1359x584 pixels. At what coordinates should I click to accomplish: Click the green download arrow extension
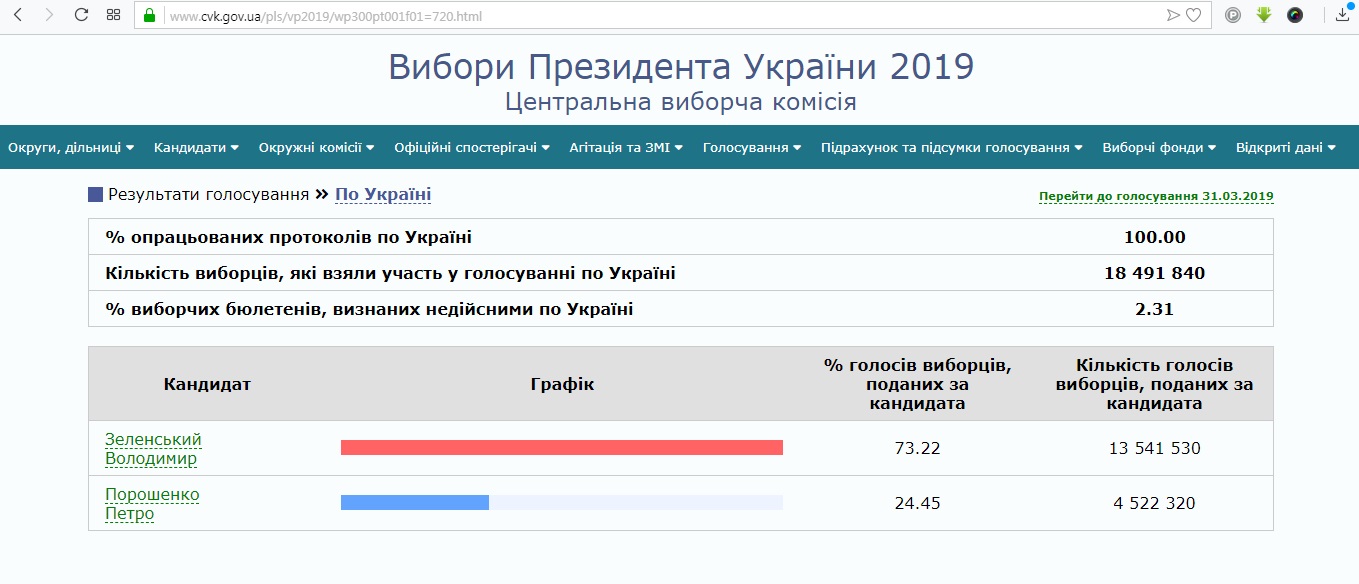1264,16
